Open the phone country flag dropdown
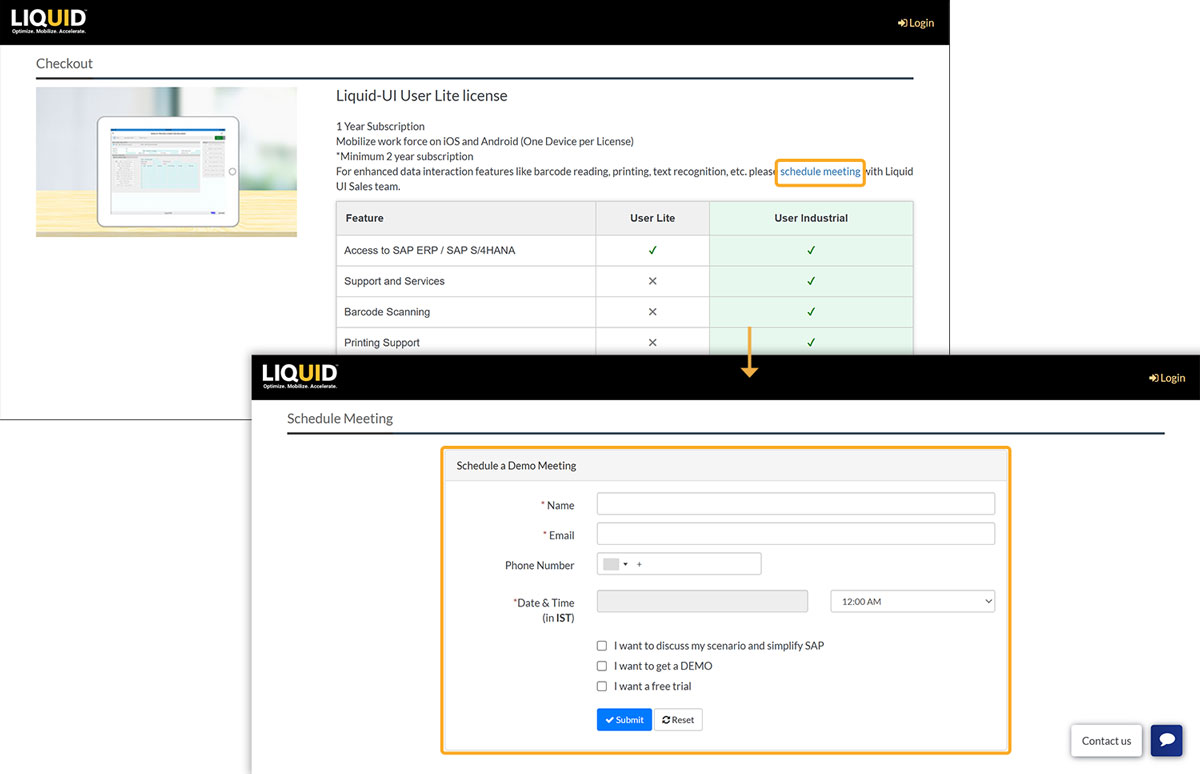This screenshot has width=1200, height=774. tap(615, 564)
